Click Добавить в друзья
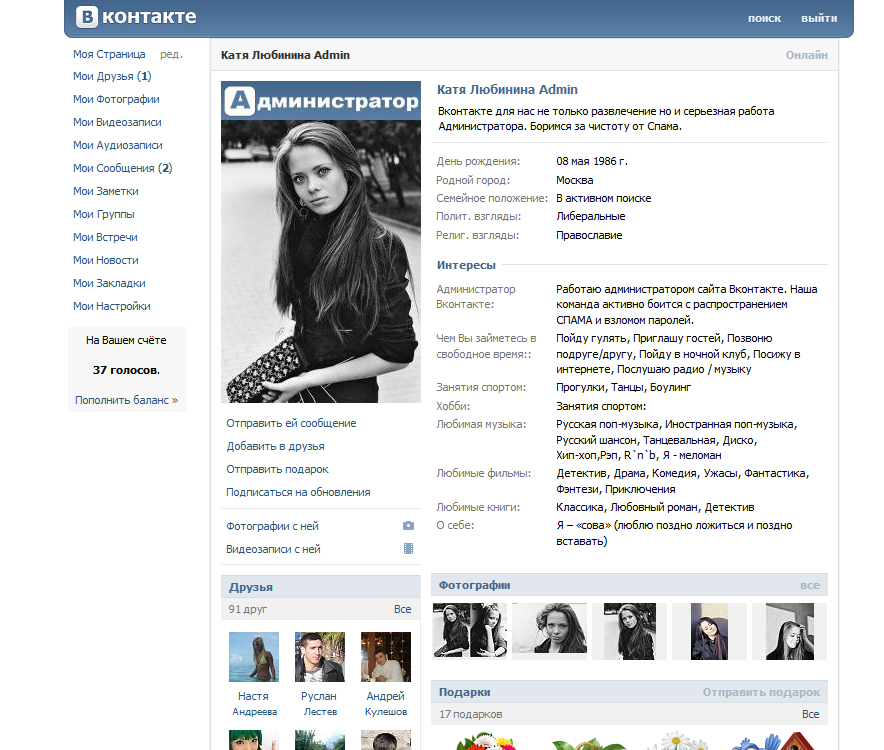The image size is (884, 750). click(276, 446)
